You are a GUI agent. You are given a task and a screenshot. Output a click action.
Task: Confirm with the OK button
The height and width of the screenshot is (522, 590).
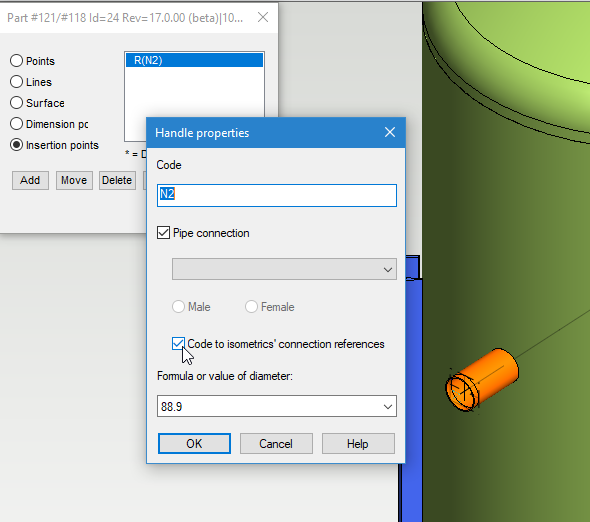[194, 444]
